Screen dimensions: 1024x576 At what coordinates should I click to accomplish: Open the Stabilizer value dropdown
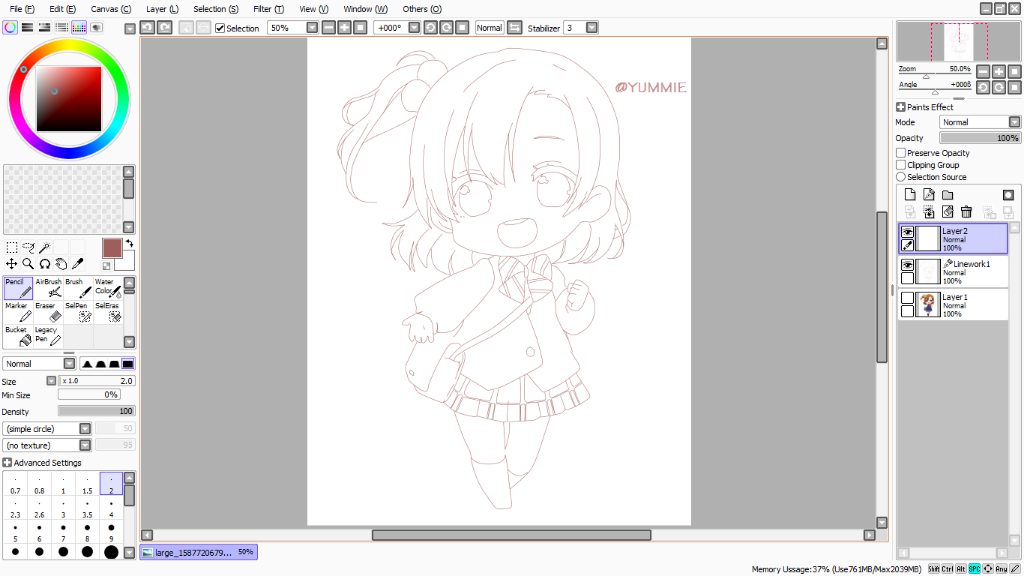(x=592, y=27)
